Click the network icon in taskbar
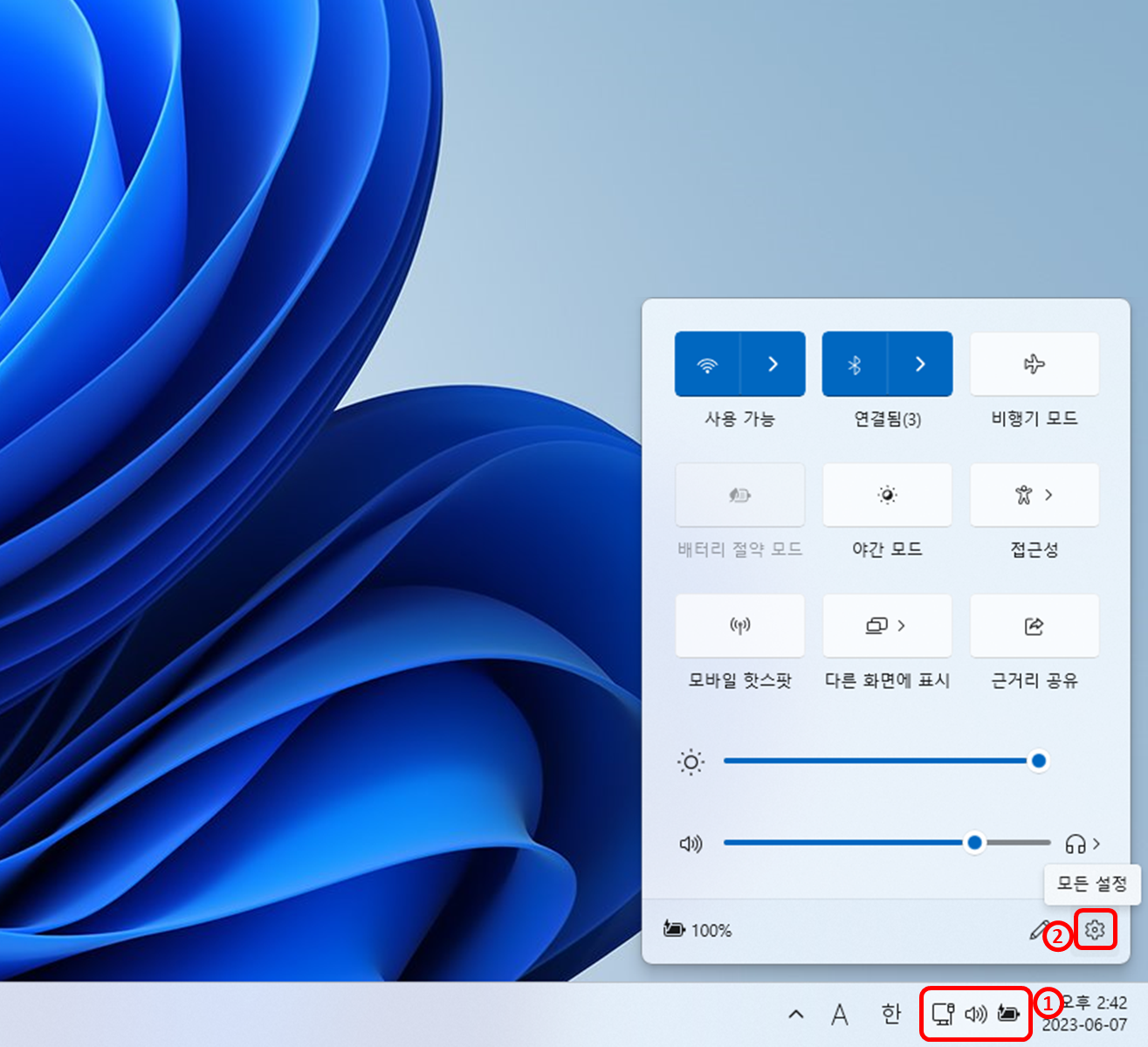 [943, 1014]
